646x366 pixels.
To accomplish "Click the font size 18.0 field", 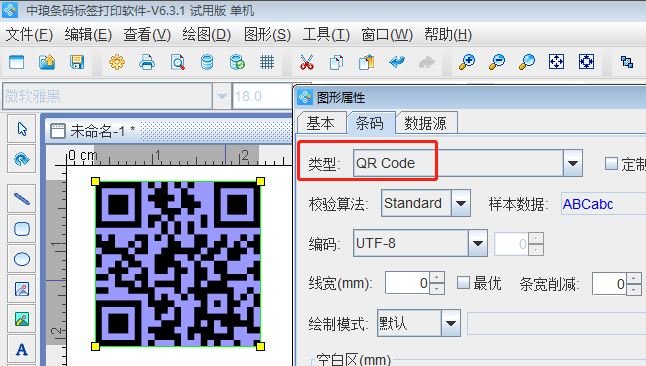I will 262,96.
